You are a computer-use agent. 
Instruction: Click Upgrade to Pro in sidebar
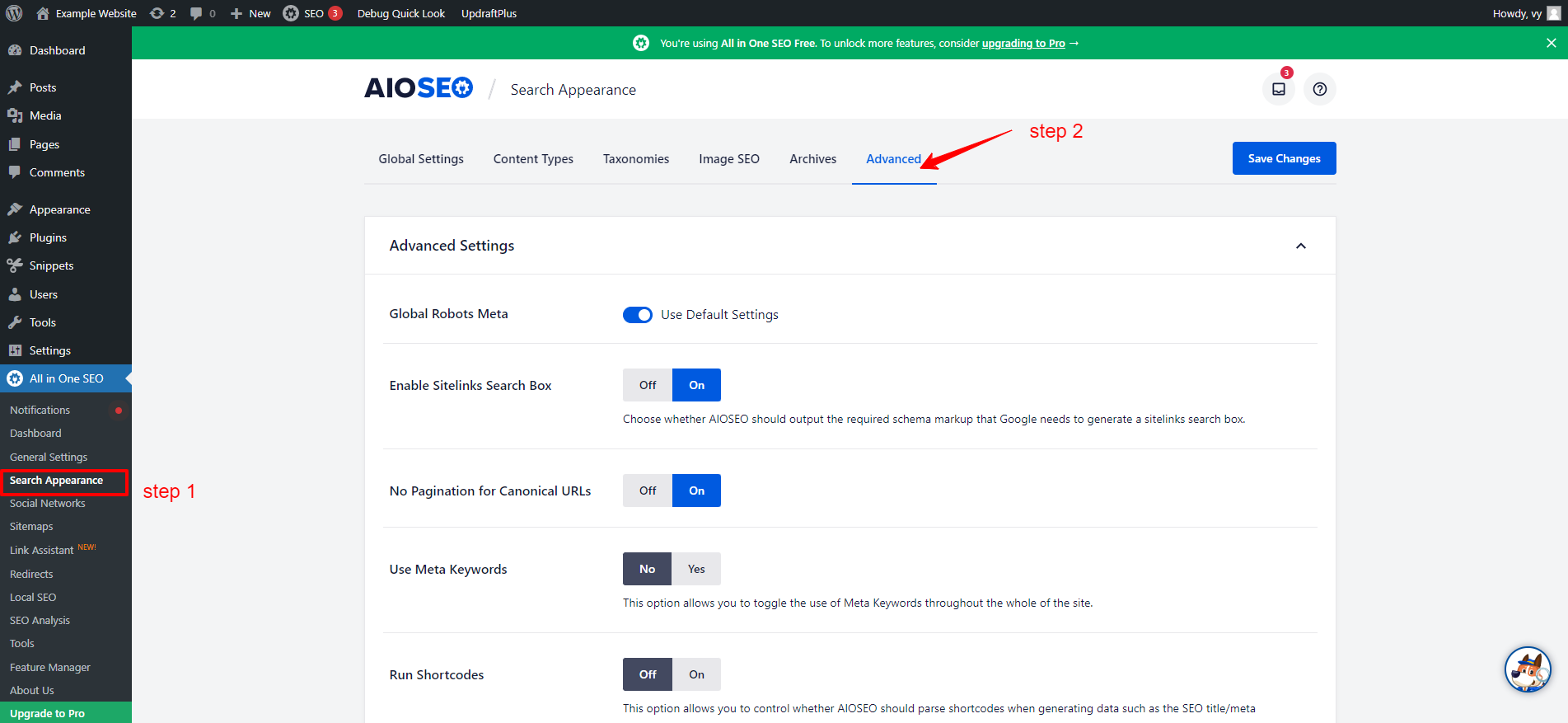pos(66,713)
